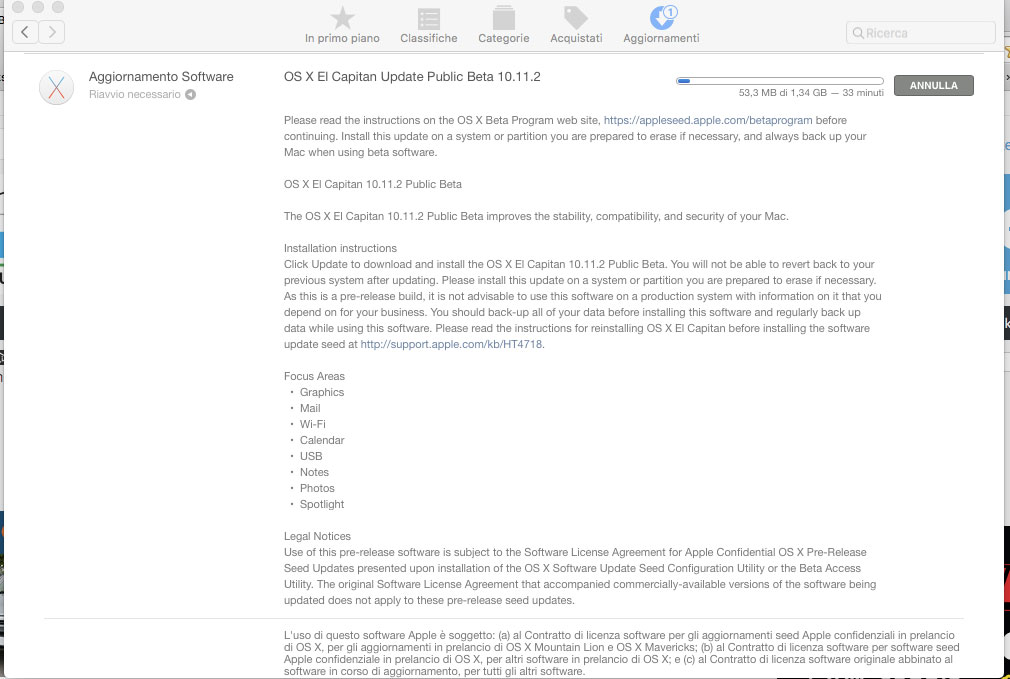Click the Focus Areas heading
1010x679 pixels.
coord(314,376)
